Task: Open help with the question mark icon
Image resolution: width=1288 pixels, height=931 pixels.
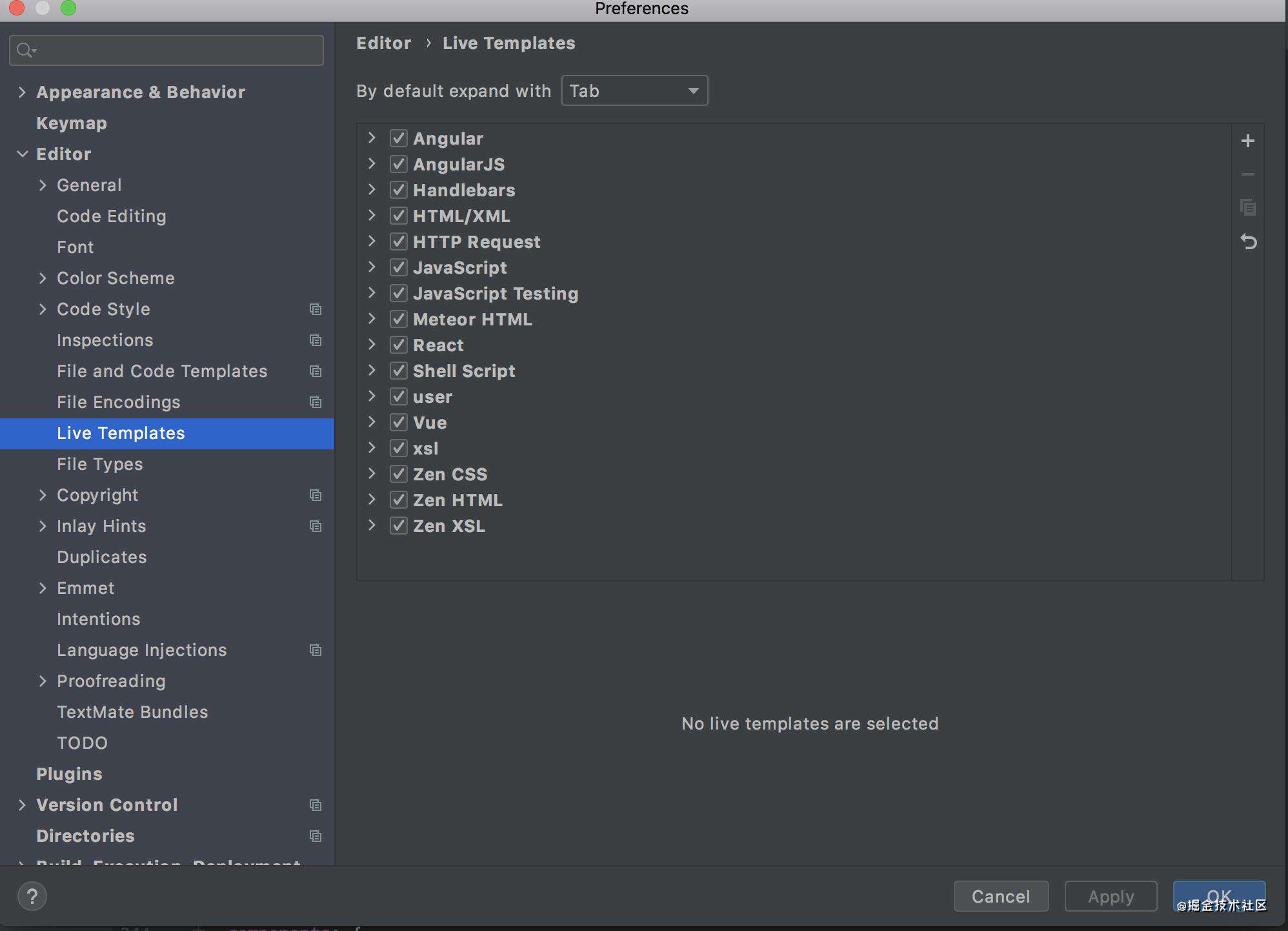Action: pos(32,896)
